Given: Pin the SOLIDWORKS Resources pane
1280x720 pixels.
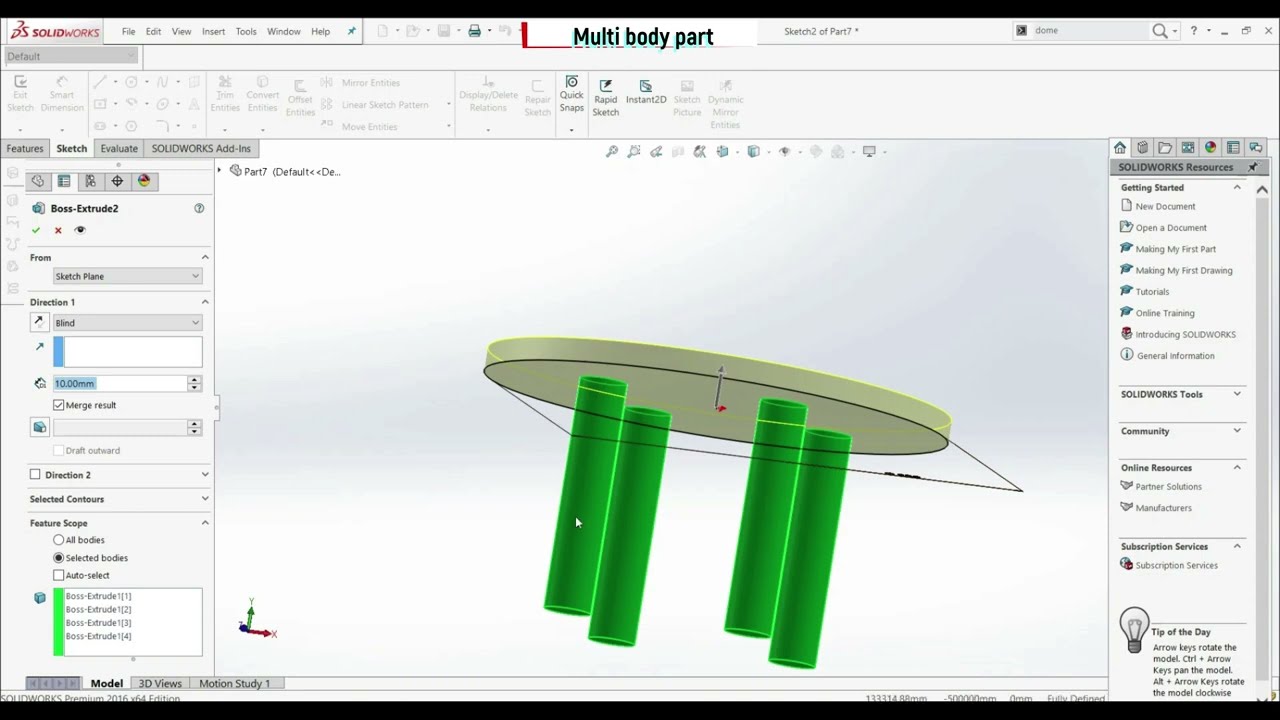Looking at the screenshot, I should [1253, 167].
